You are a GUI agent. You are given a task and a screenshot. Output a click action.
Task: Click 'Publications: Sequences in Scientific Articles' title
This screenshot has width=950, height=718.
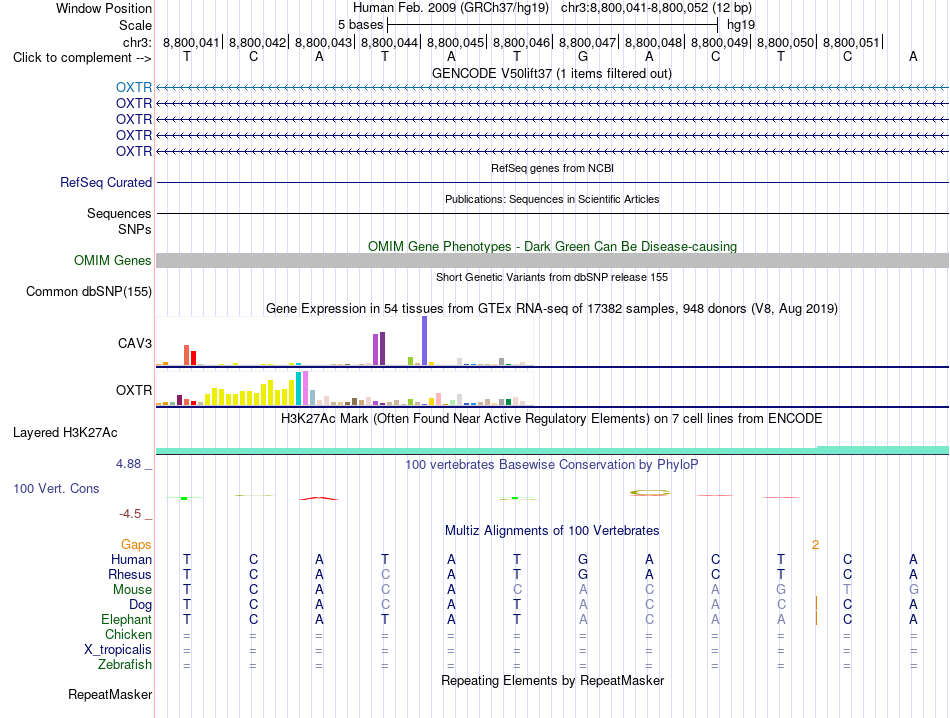coord(552,199)
